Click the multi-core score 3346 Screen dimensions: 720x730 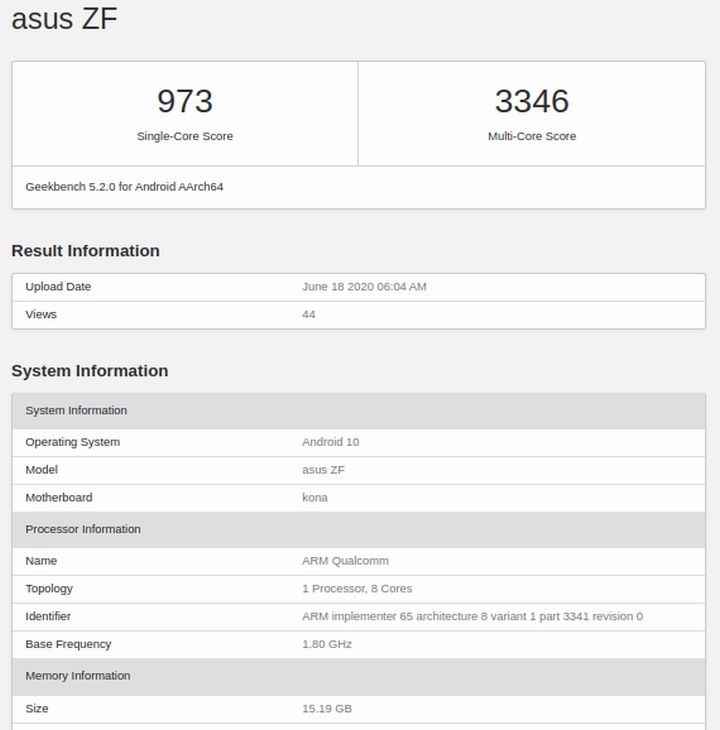(x=532, y=101)
